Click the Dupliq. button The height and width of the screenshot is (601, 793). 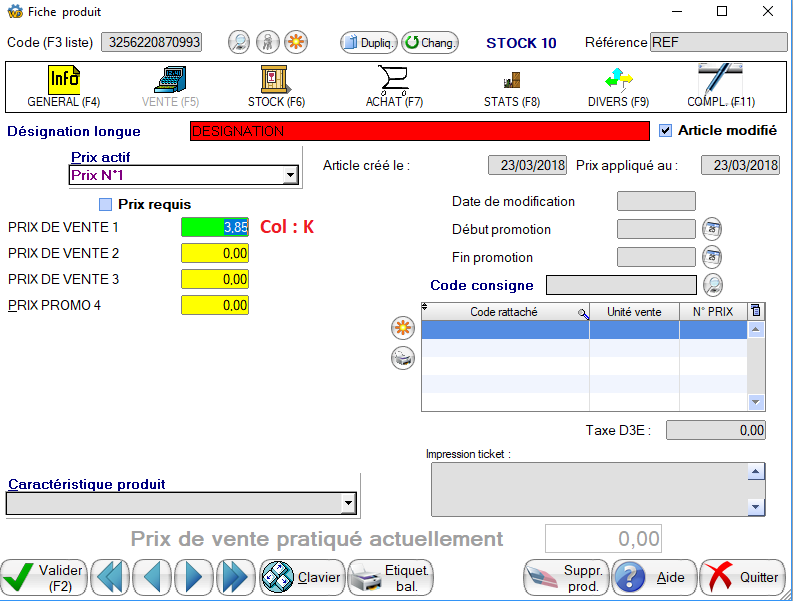point(369,43)
